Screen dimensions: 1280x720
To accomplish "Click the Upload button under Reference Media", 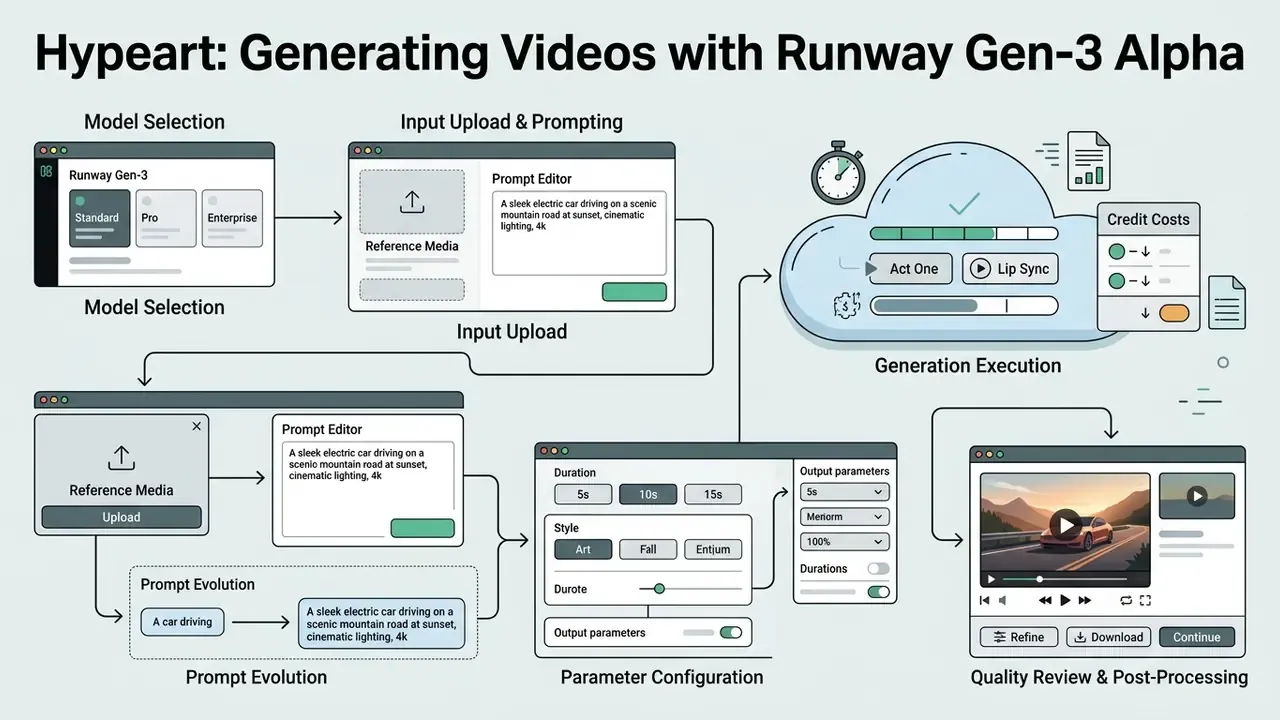I will coord(121,517).
